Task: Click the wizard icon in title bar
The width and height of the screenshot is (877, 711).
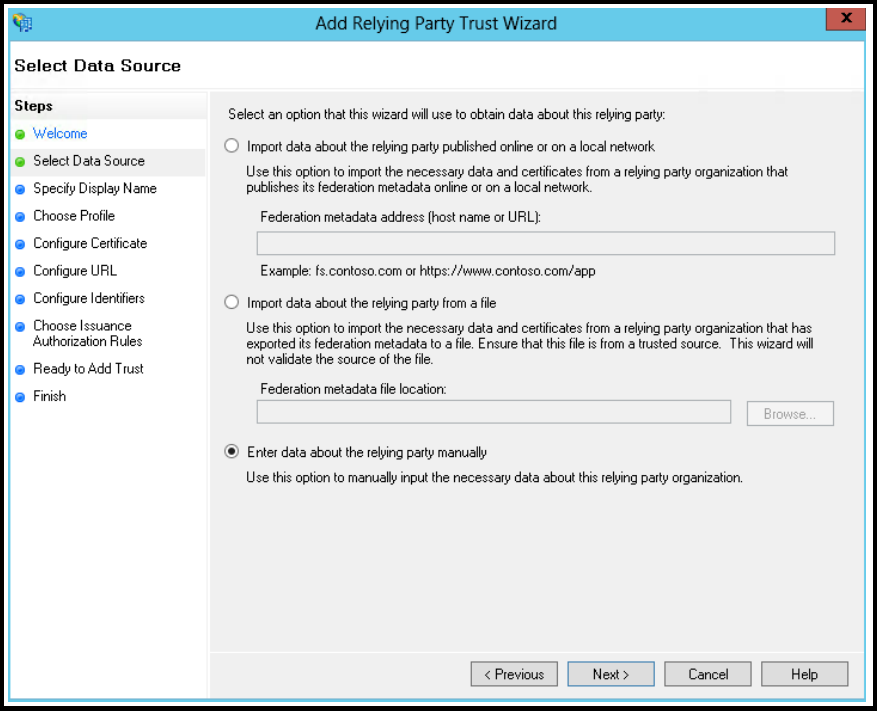Action: tap(23, 23)
